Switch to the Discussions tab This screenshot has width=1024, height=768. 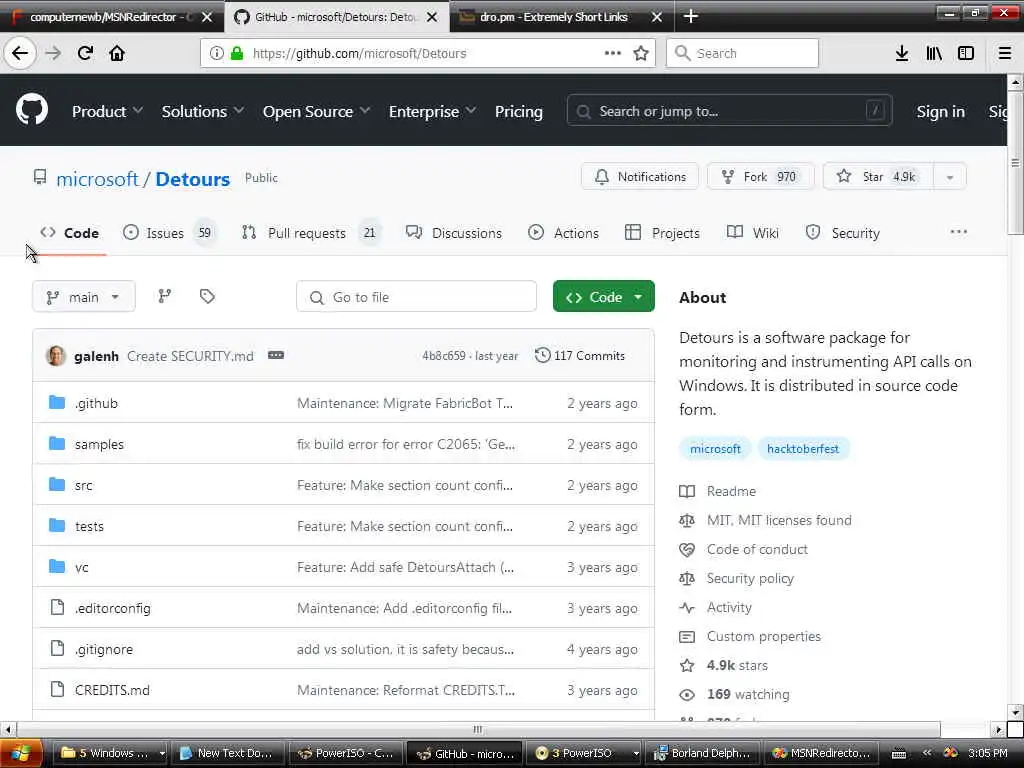(x=454, y=232)
